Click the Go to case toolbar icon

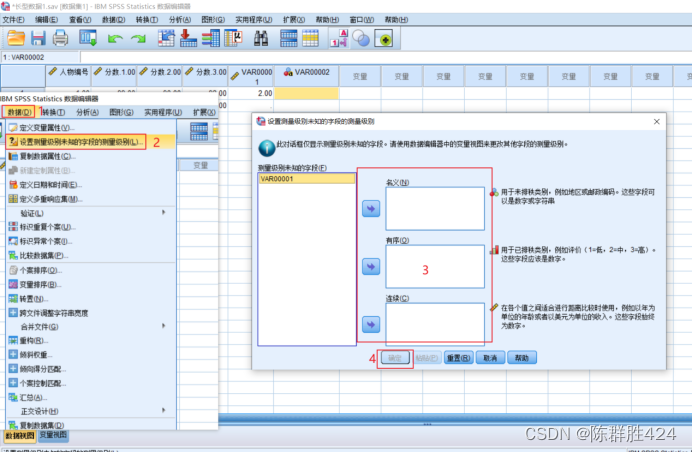tap(166, 38)
